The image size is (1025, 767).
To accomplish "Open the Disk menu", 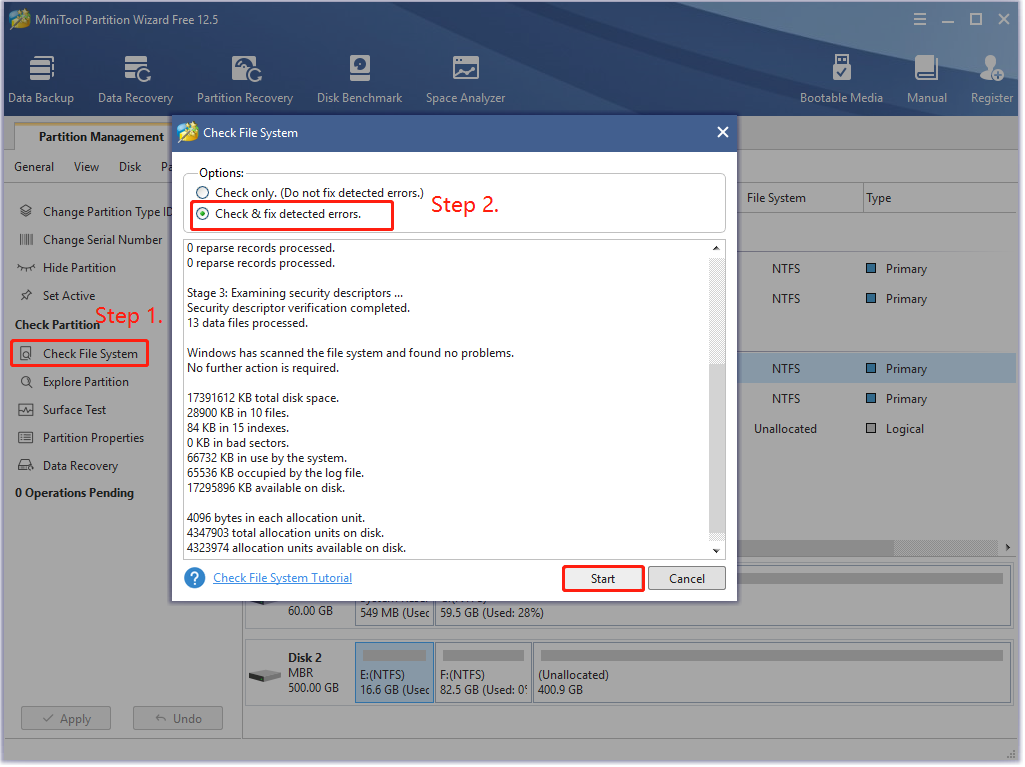I will (x=130, y=167).
